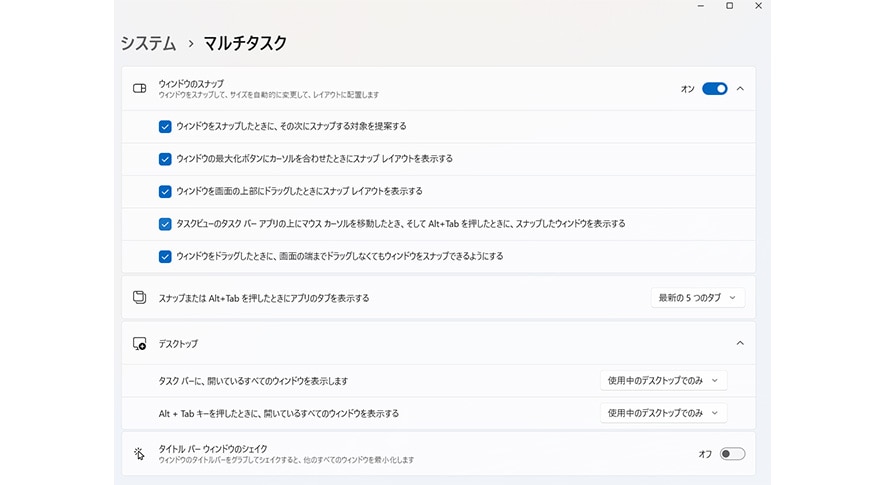
Task: Click the app tabs stacked-windows icon
Action: tap(139, 298)
